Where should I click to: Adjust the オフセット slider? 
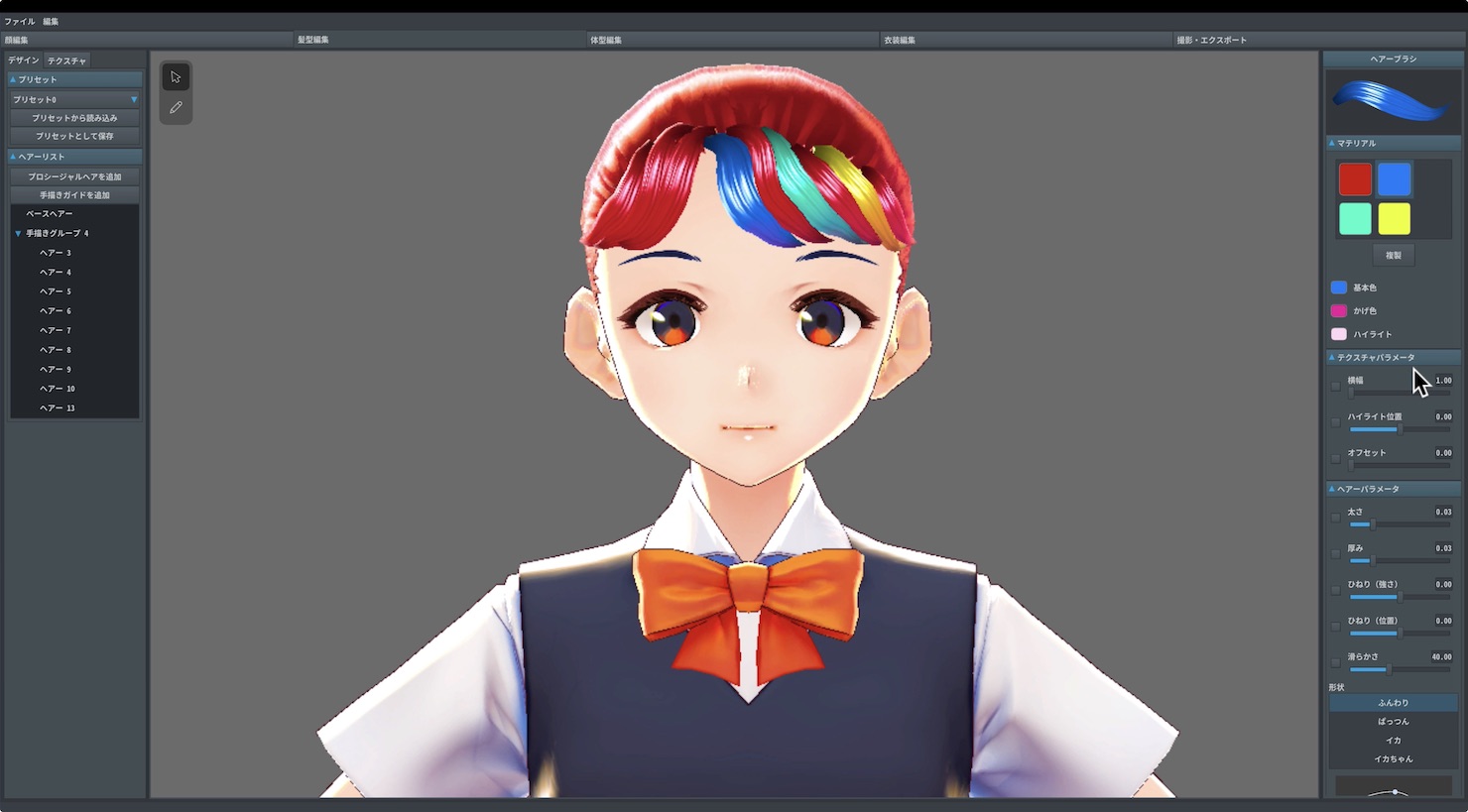[x=1400, y=465]
